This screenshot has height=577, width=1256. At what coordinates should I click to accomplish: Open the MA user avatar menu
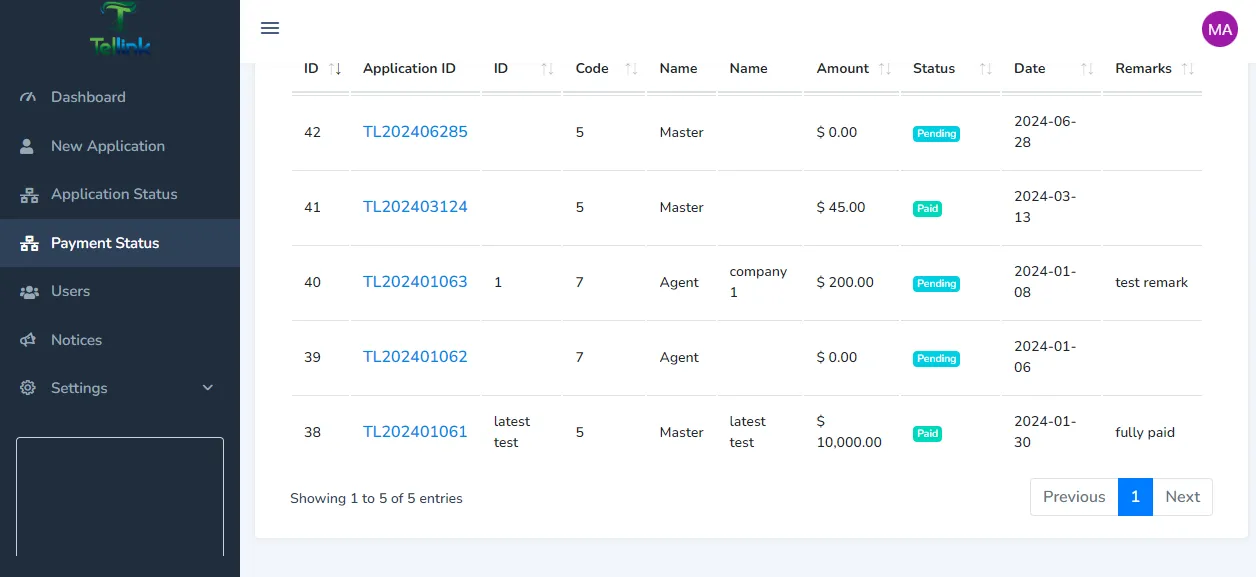click(1219, 29)
